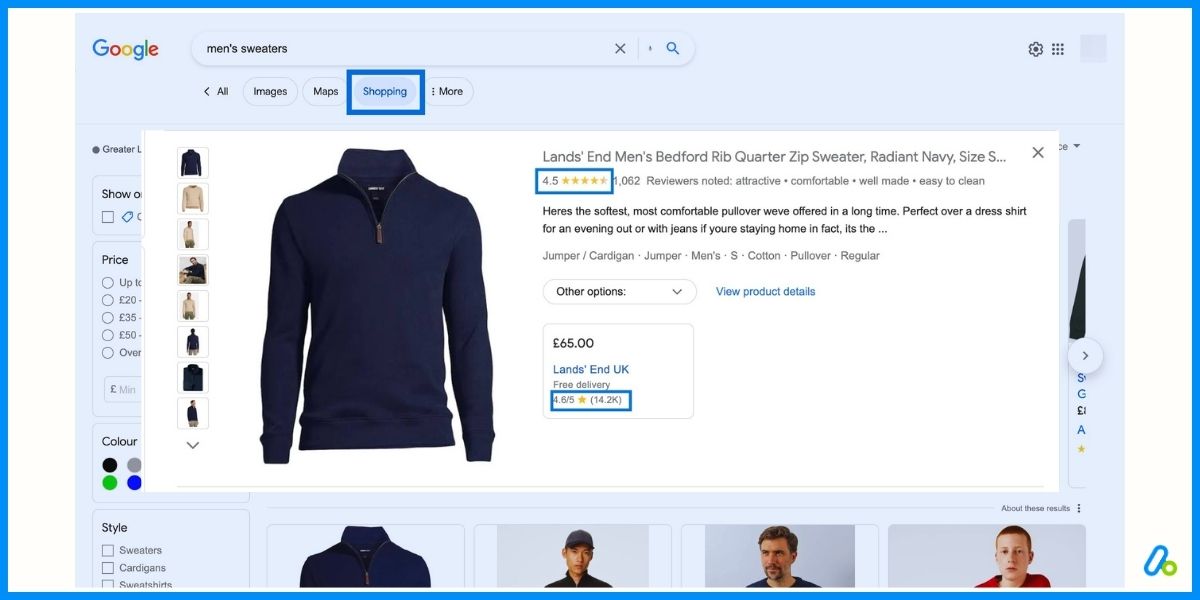1200x600 pixels.
Task: Click the About these results link
Action: (x=1035, y=508)
